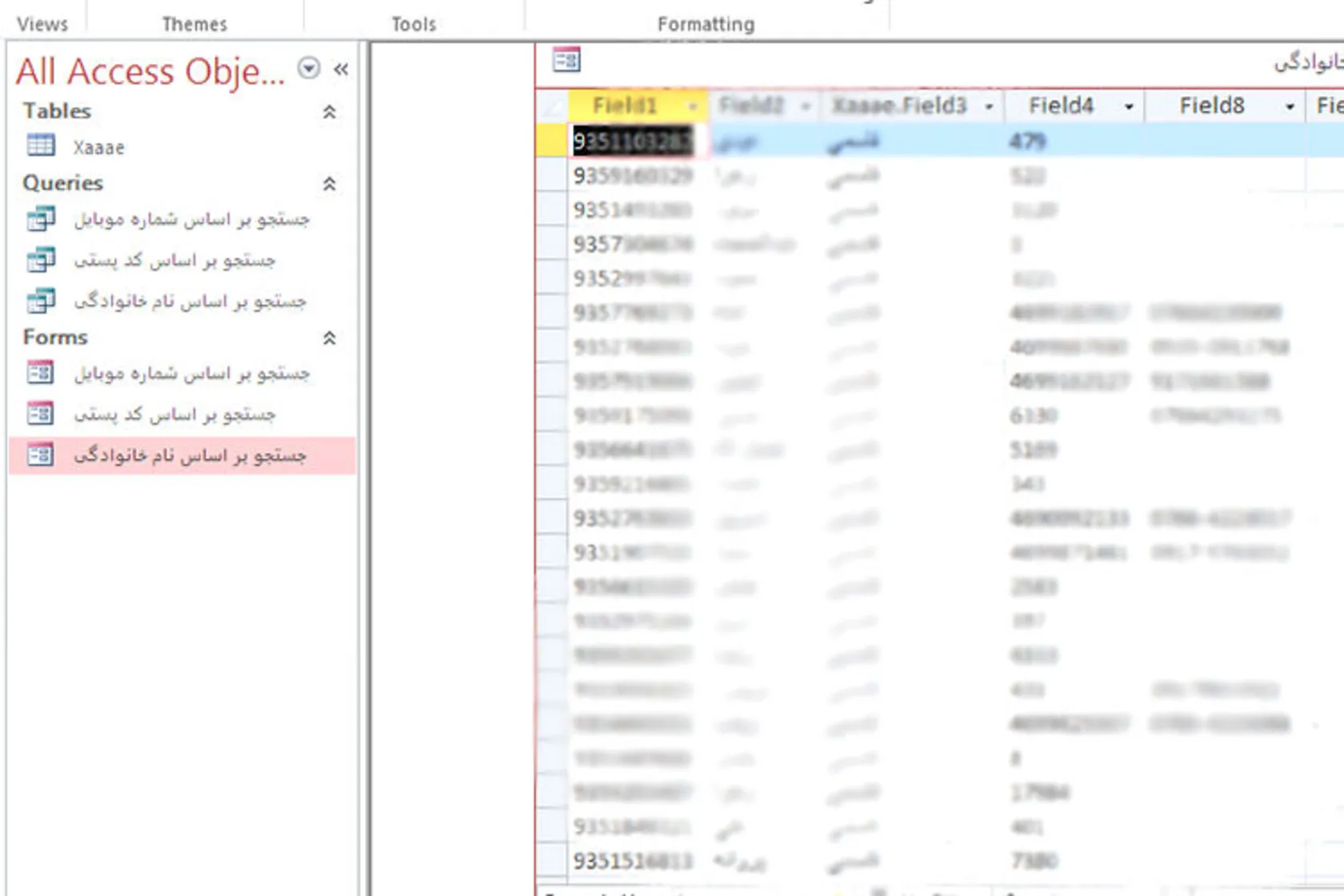The image size is (1344, 896).
Task: Collapse the navigation pane with double chevron
Action: (x=342, y=70)
